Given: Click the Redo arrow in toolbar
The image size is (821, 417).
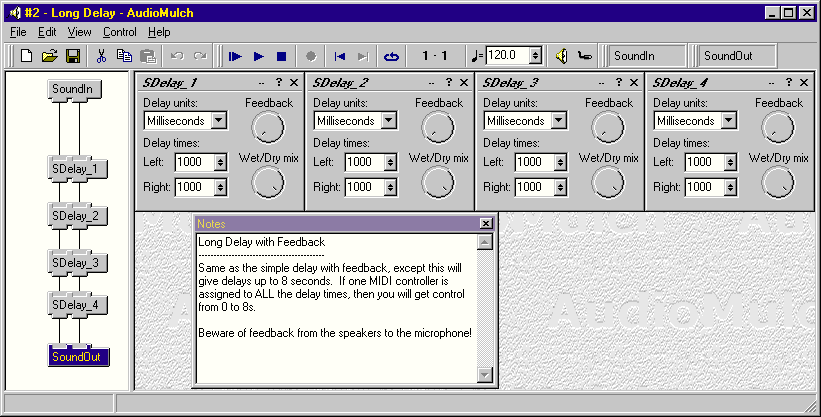Looking at the screenshot, I should click(200, 56).
